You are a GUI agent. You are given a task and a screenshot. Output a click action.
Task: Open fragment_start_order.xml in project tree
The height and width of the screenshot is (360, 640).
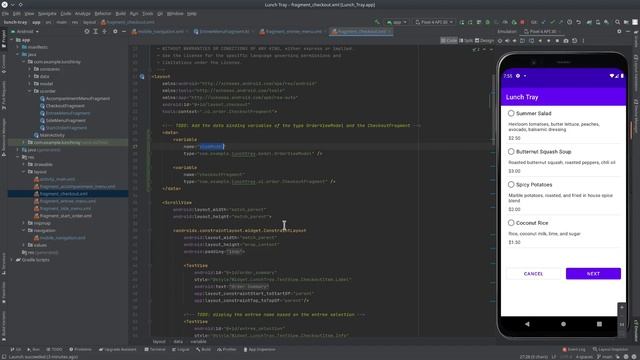(65, 216)
